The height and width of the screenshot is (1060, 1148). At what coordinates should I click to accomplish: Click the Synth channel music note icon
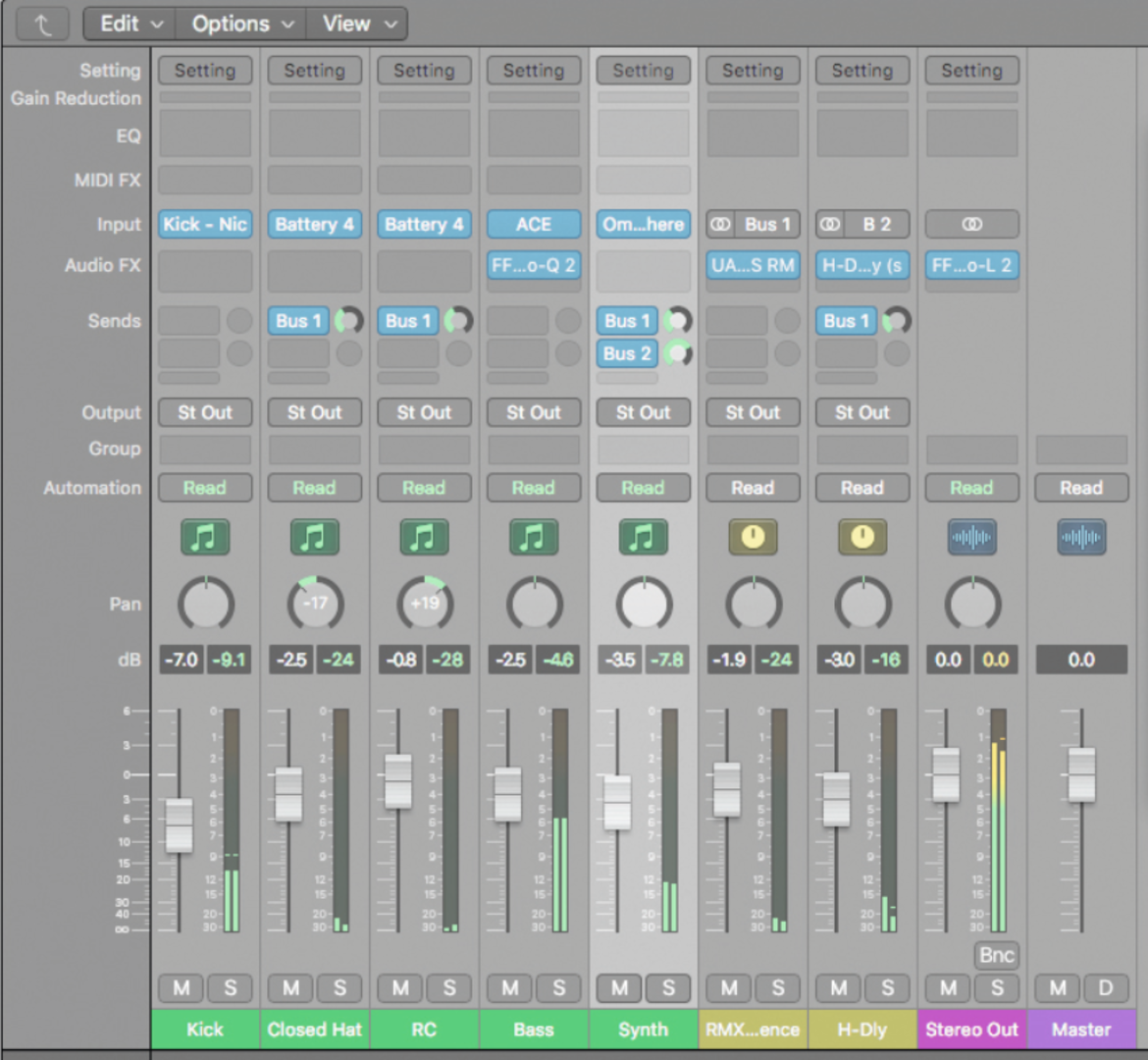[643, 538]
